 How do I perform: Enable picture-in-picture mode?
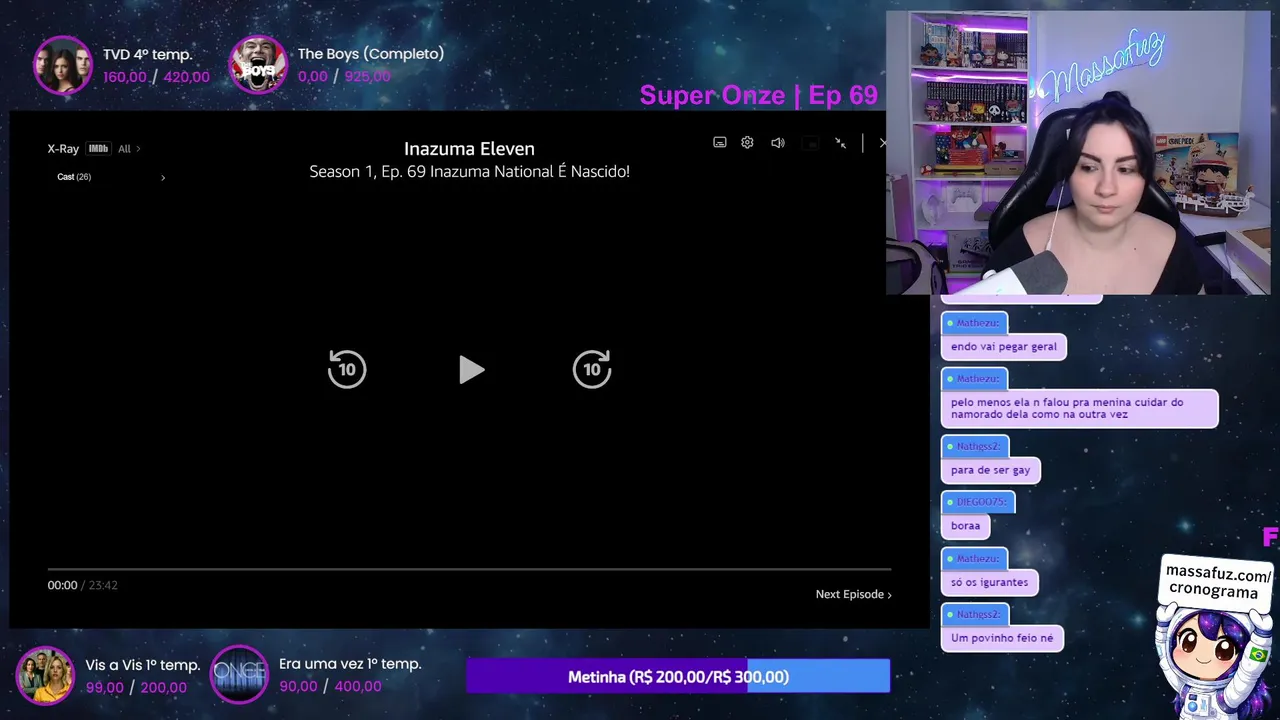tap(811, 143)
